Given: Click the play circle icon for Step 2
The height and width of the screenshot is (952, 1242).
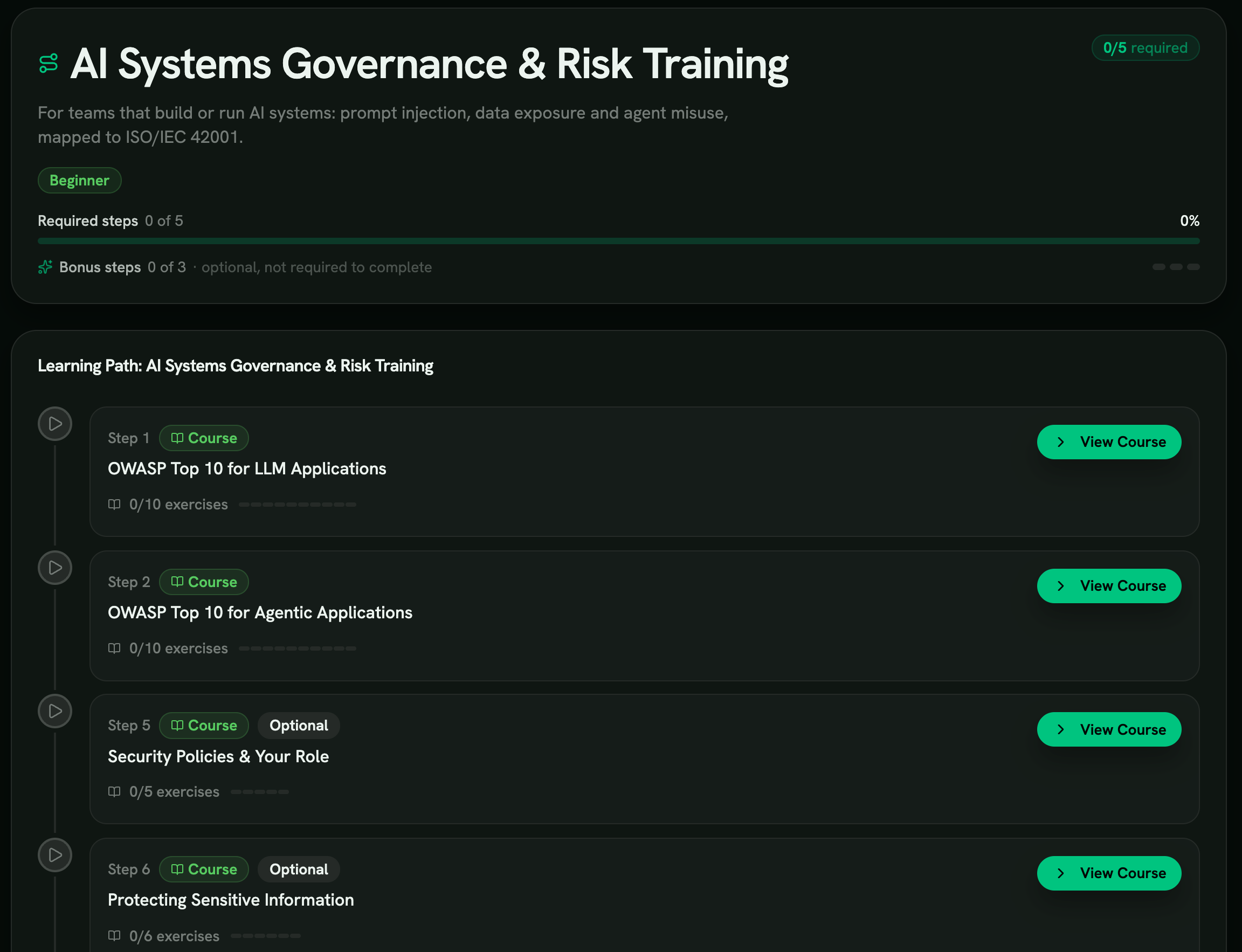Looking at the screenshot, I should tap(55, 568).
